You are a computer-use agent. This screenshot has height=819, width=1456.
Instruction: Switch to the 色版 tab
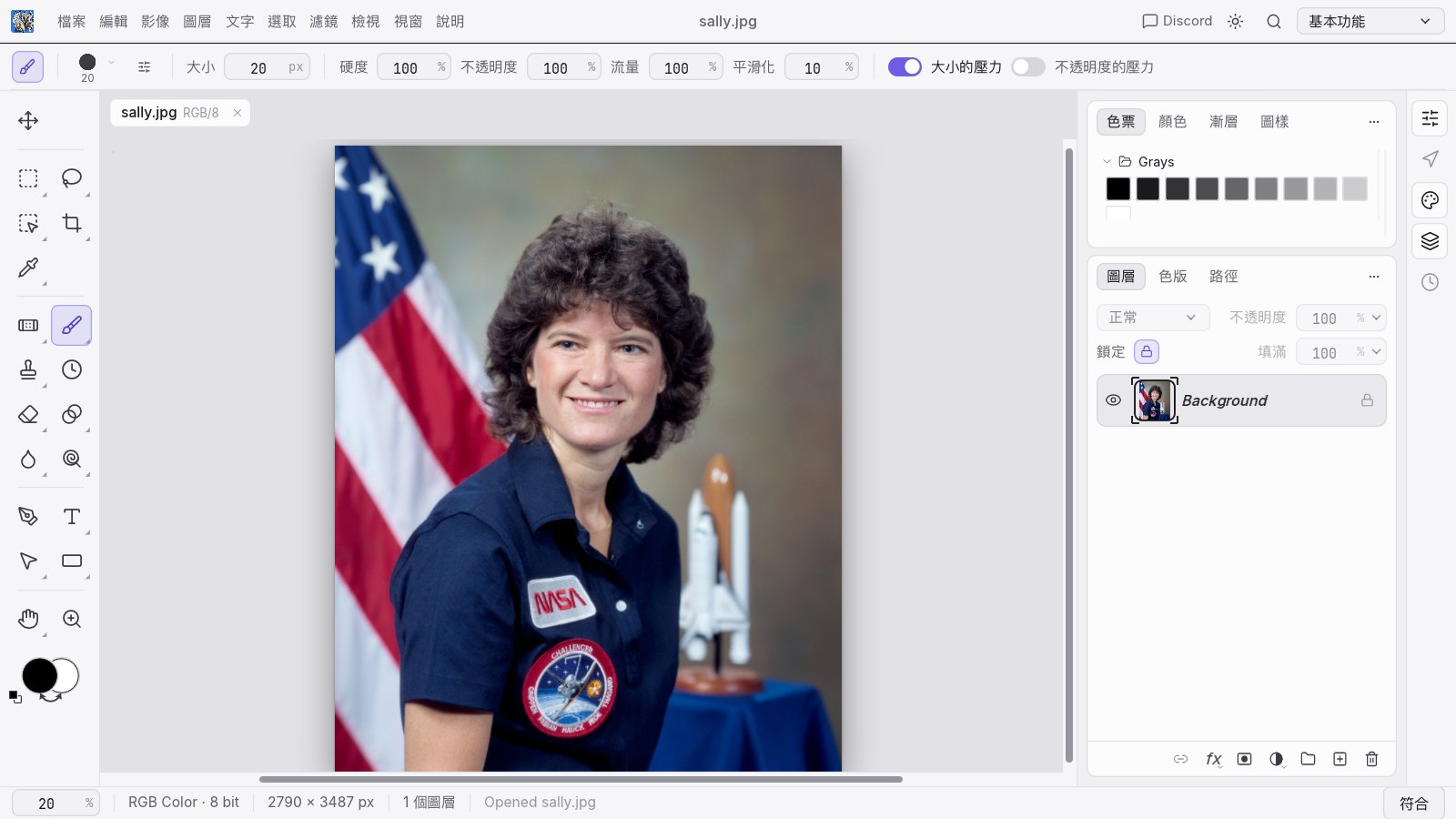pyautogui.click(x=1173, y=276)
